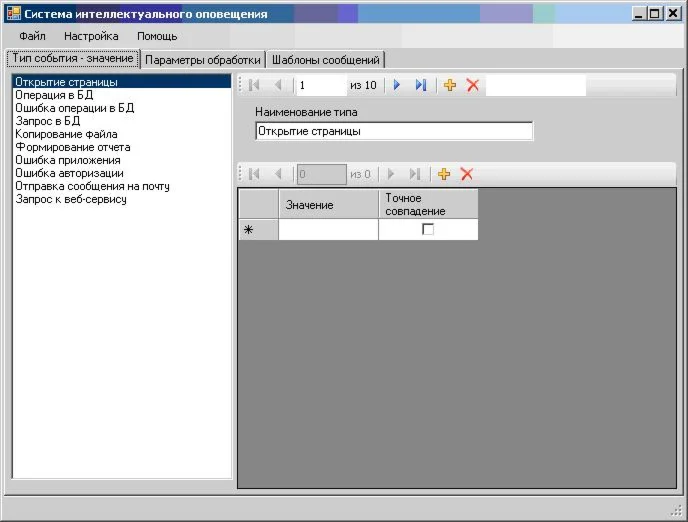Click the upper record position number field
Image resolution: width=688 pixels, height=522 pixels.
(x=320, y=85)
